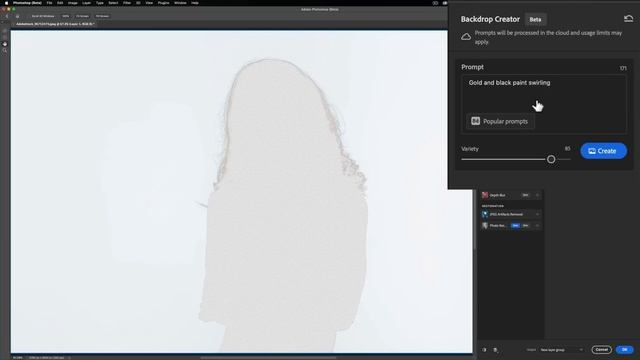Enable the JPEG Artifacts Removal toggle
The height and width of the screenshot is (360, 640).
click(537, 214)
